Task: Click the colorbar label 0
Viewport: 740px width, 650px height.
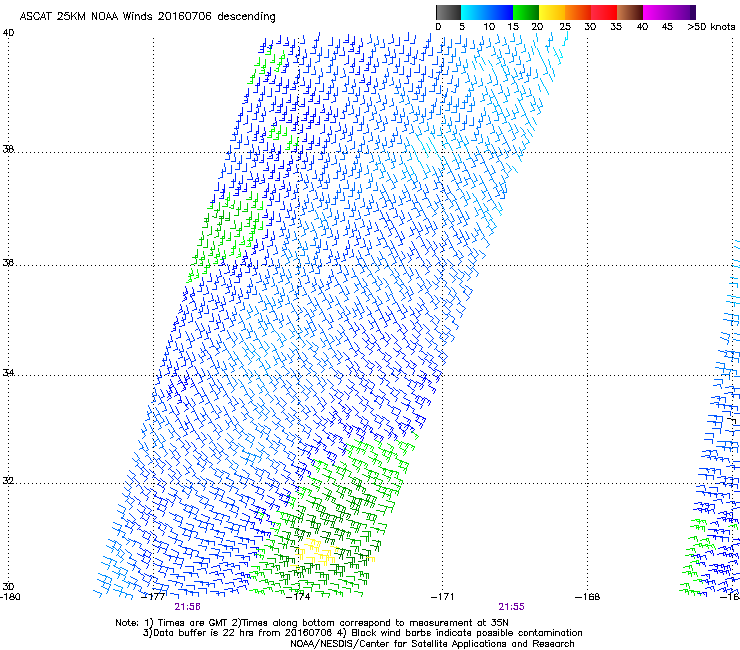Action: [438, 27]
